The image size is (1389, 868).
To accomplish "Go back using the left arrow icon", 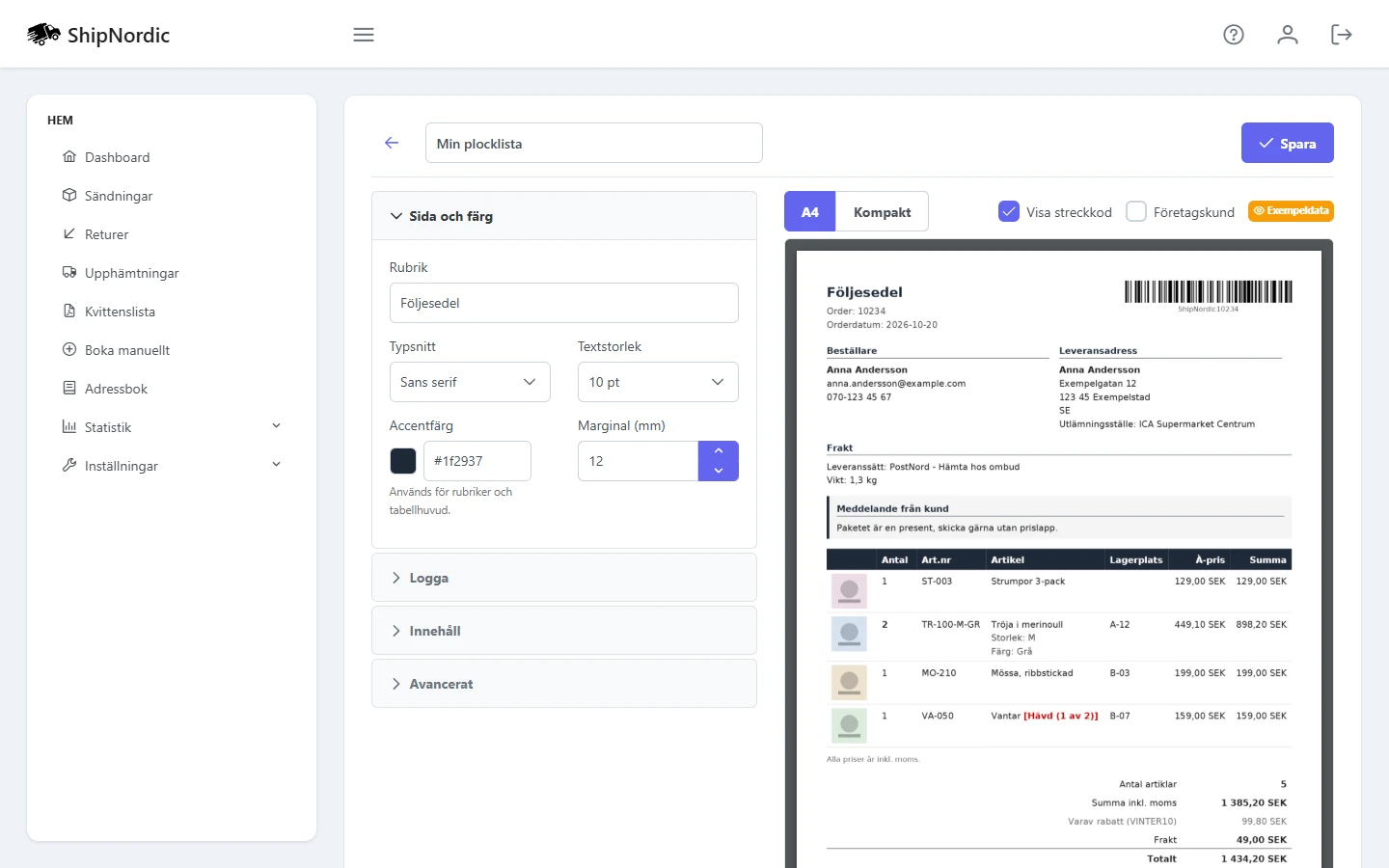I will tap(392, 143).
